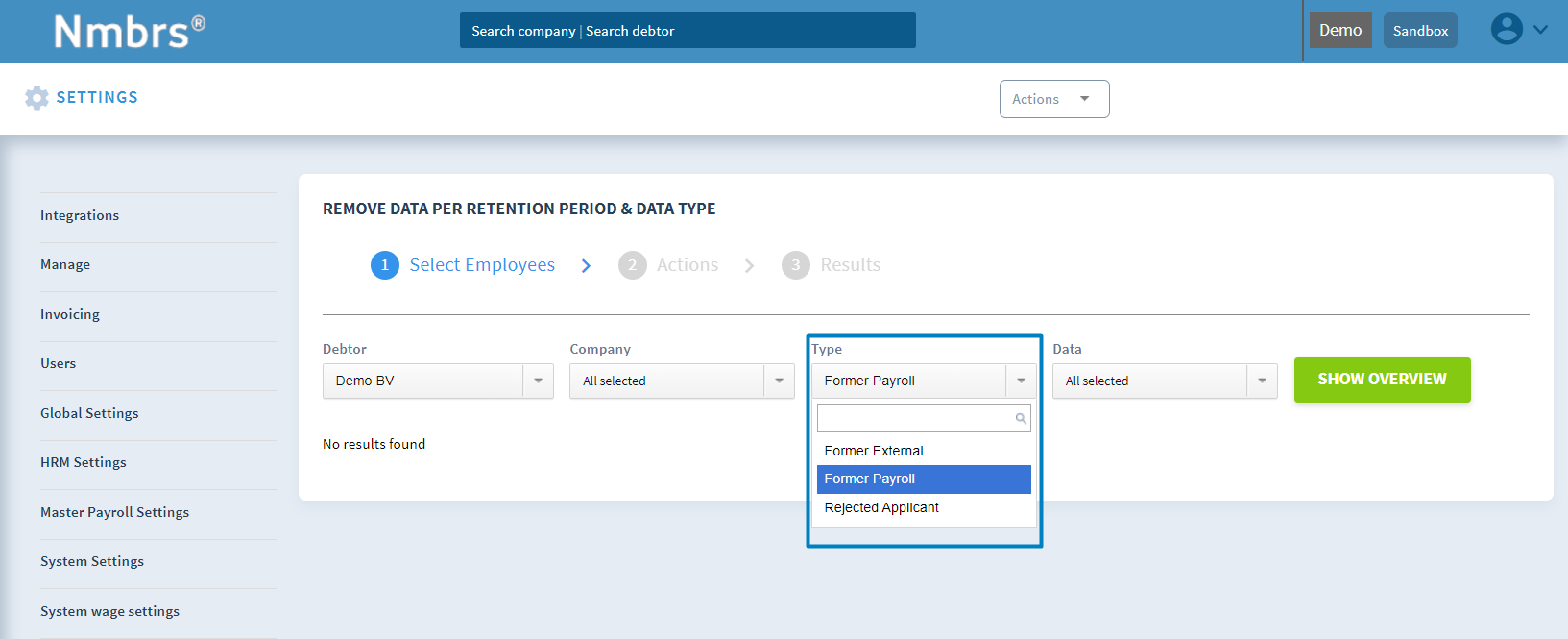
Task: Click step 3 number circle
Action: 795,265
